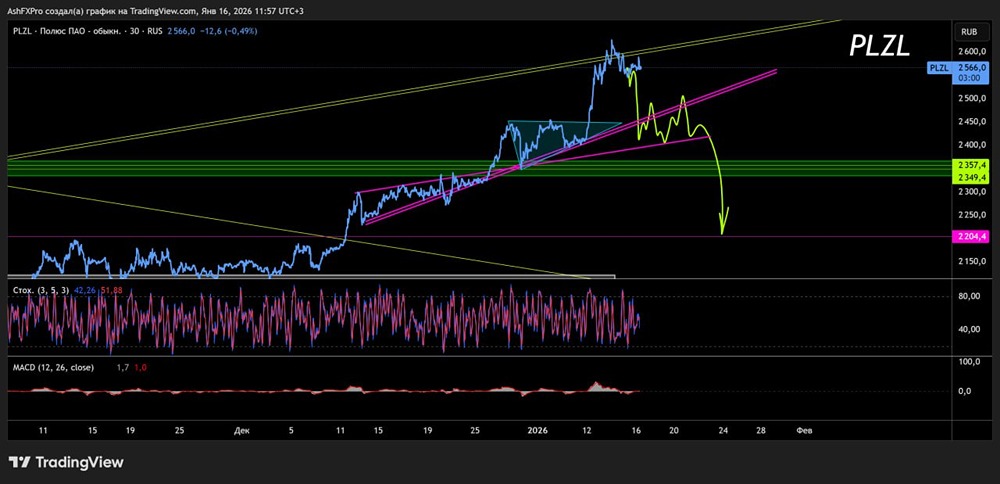This screenshot has width=1000, height=484.
Task: Click the 2600,0 price axis label
Action: (973, 51)
